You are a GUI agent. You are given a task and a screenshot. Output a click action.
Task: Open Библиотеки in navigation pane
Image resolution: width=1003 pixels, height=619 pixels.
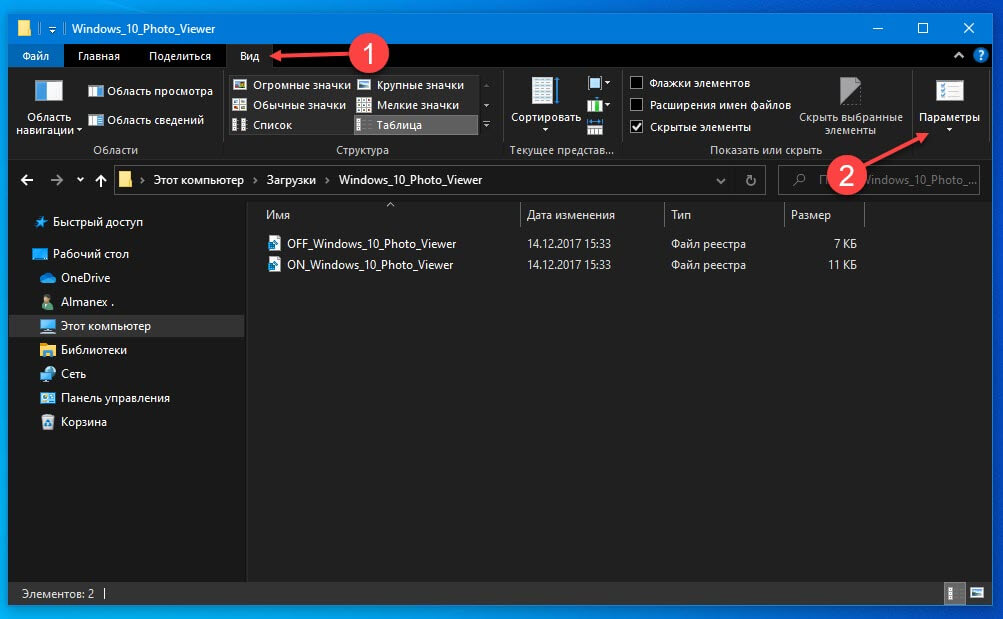click(93, 350)
